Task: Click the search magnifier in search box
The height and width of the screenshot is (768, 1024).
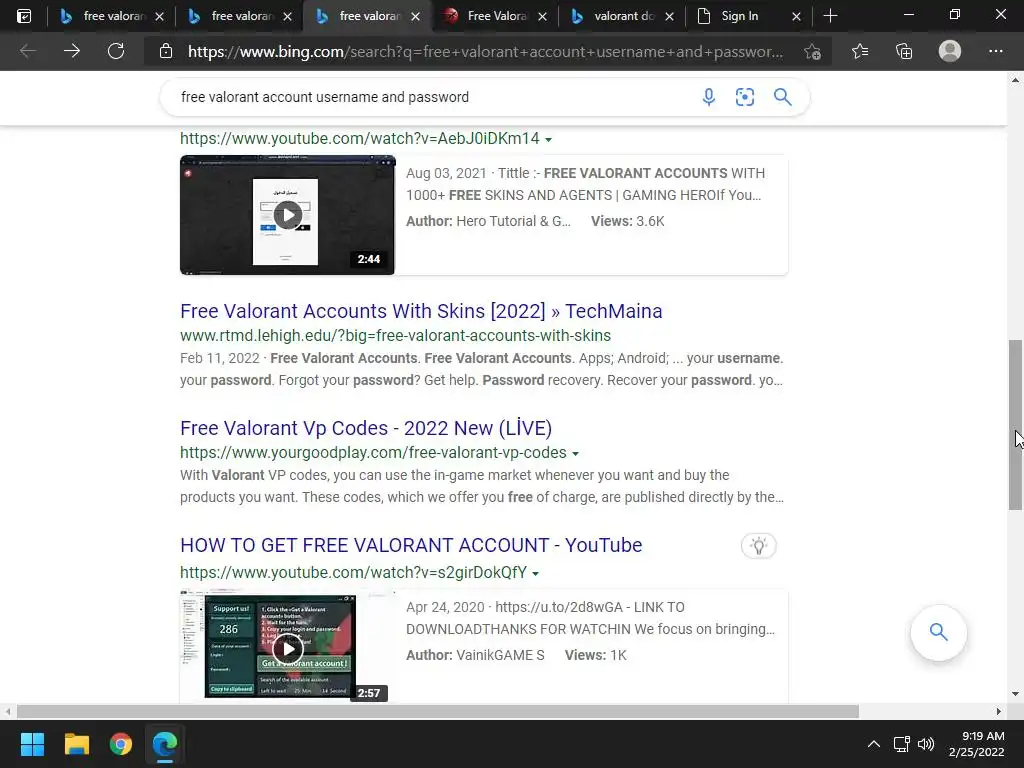Action: pos(782,97)
